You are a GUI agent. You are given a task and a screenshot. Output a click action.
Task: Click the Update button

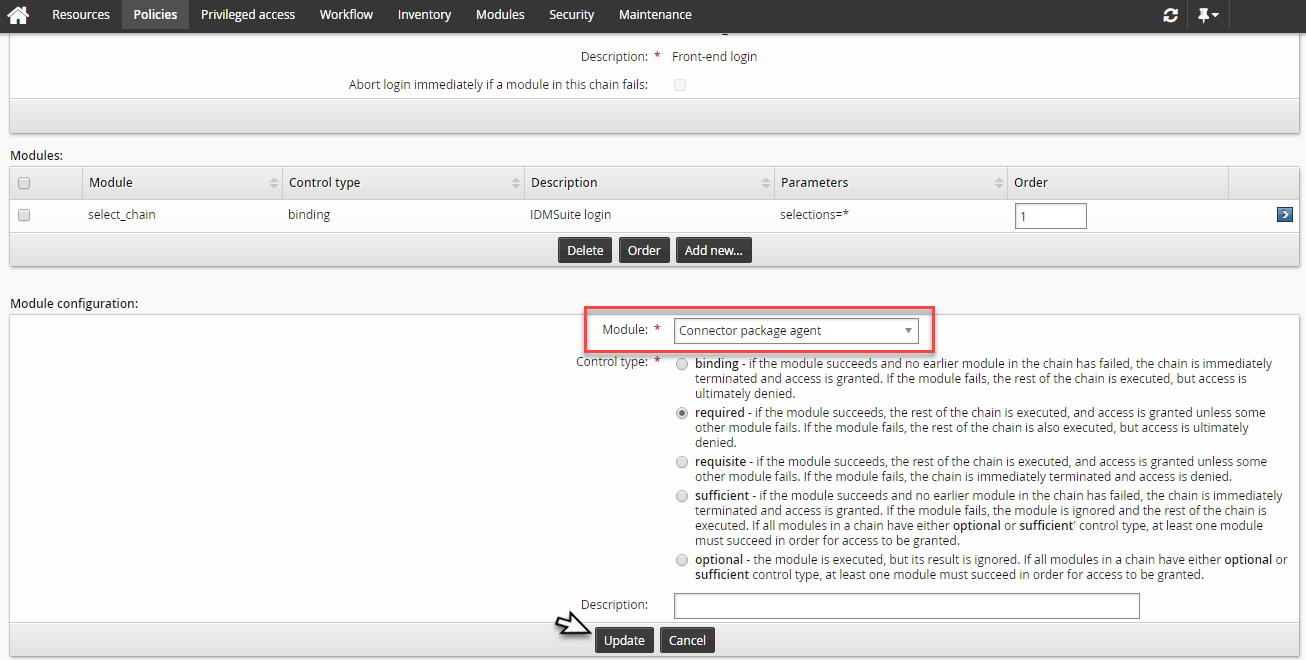tap(624, 640)
